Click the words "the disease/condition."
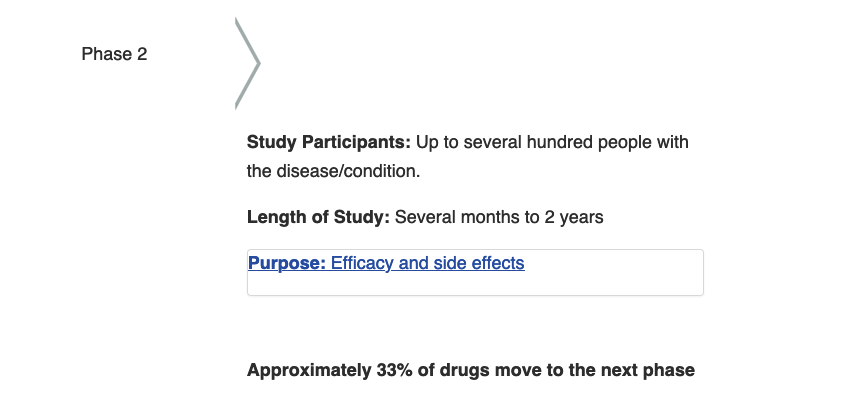Viewport: 845px width, 416px height. click(x=334, y=171)
